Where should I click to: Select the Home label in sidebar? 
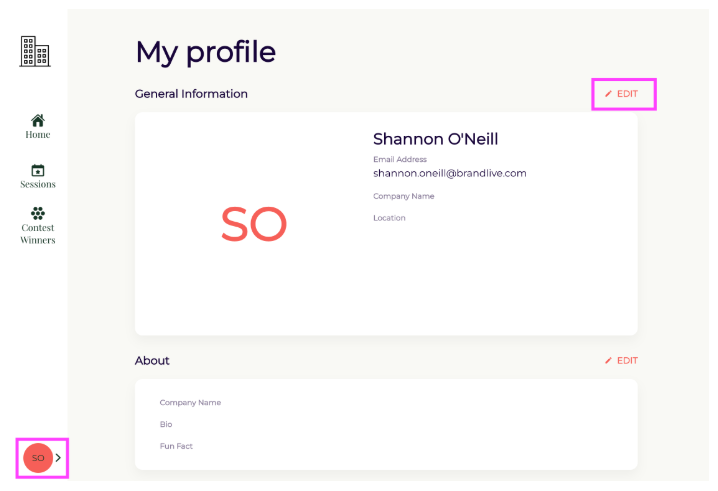38,135
